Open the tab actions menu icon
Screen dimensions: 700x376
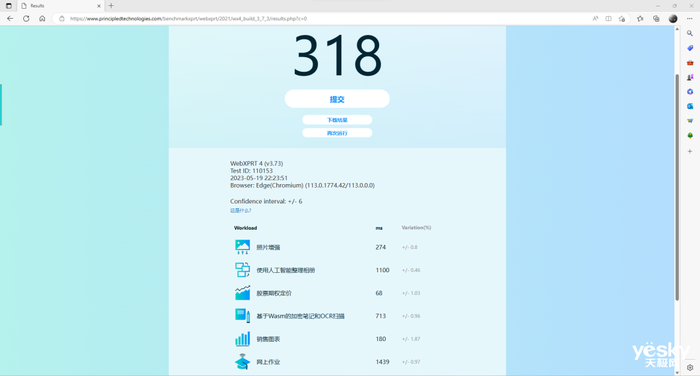pyautogui.click(x=8, y=6)
